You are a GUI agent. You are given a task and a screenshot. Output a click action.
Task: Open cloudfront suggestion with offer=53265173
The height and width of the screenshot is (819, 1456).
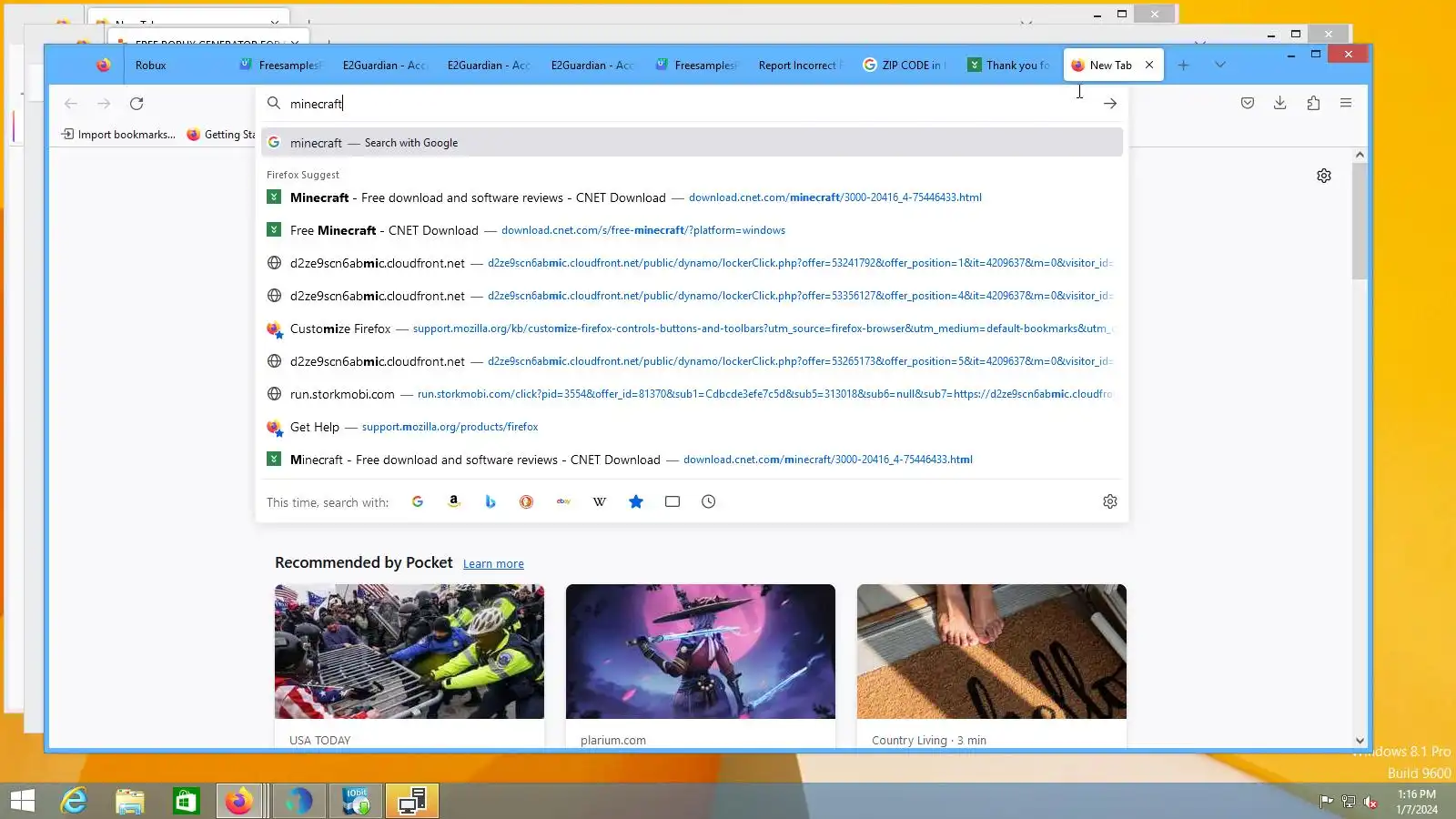coord(692,361)
